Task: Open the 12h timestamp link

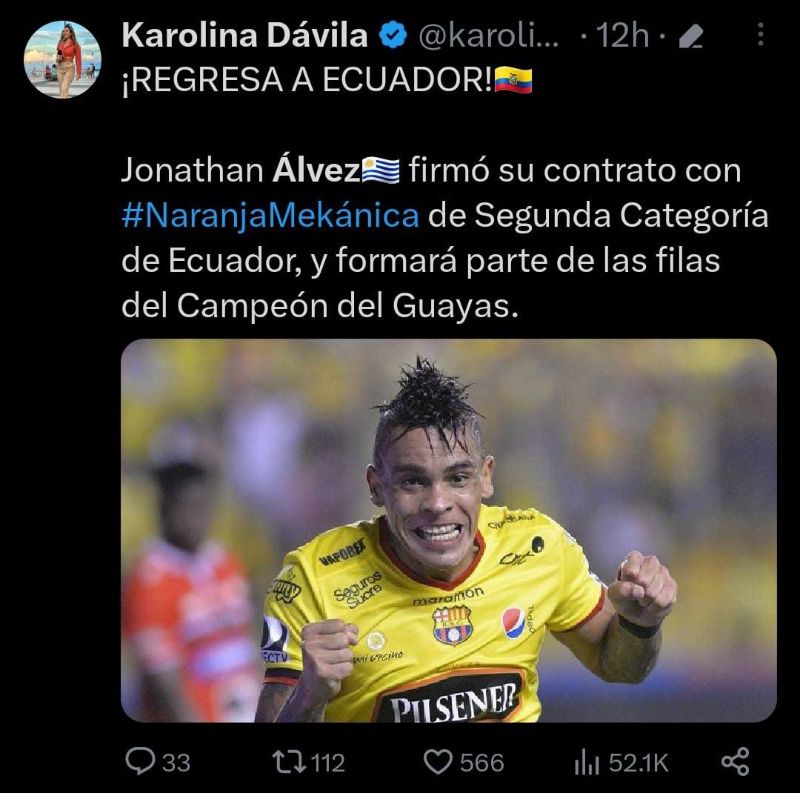Action: coord(622,36)
